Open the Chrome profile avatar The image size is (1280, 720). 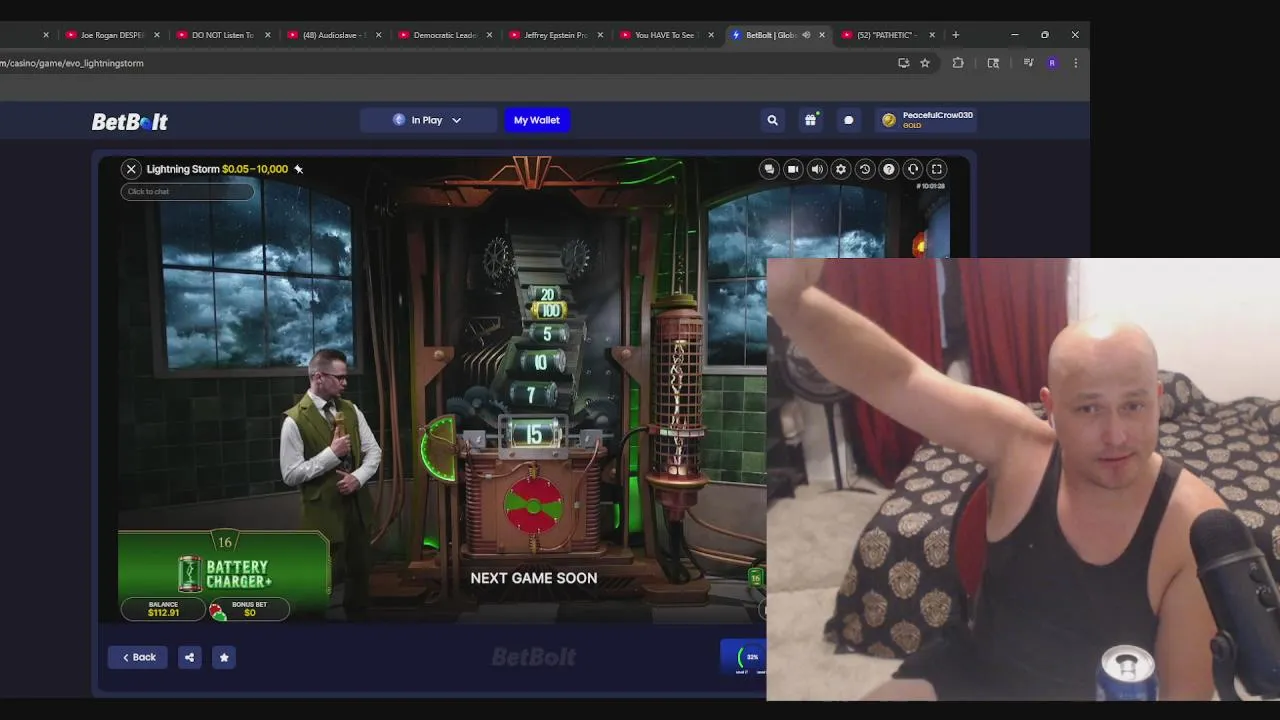tap(1052, 63)
